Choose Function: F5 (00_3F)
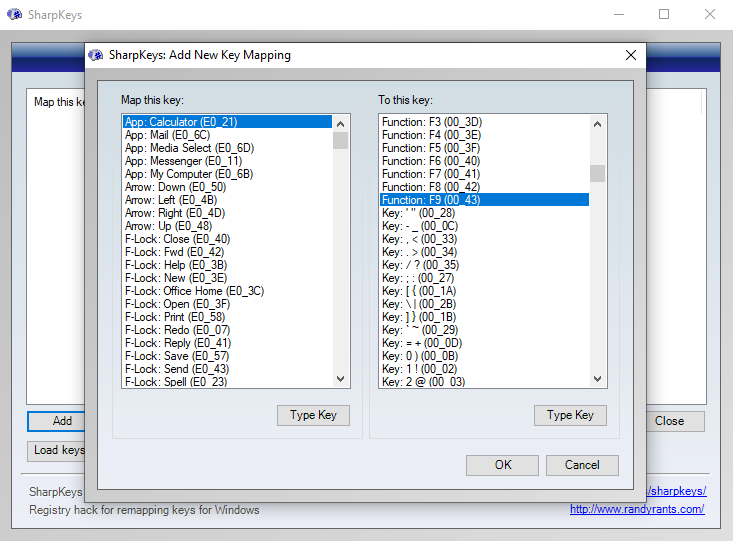The height and width of the screenshot is (541, 733). [x=484, y=148]
